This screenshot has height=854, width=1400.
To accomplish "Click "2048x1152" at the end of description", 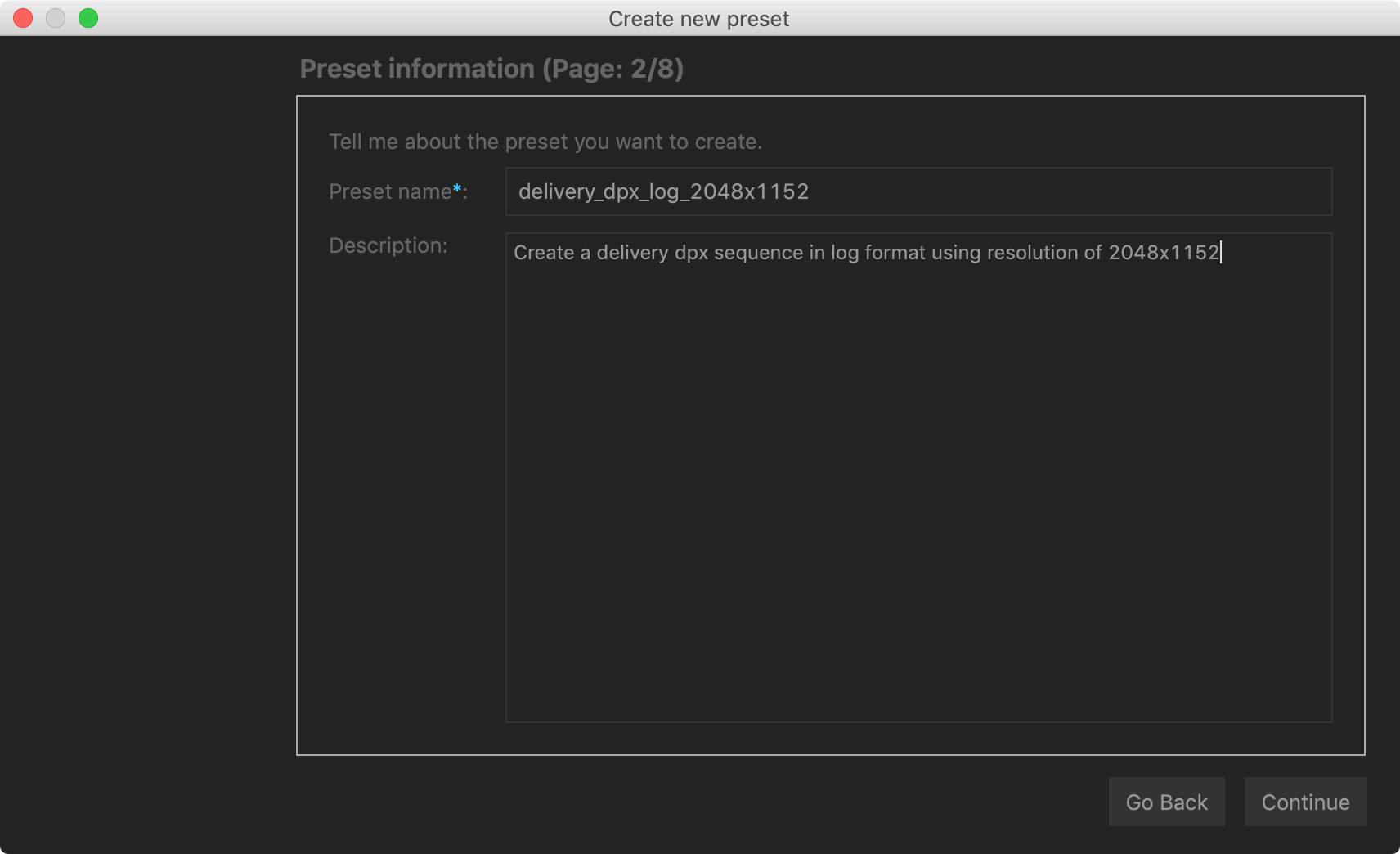I will pyautogui.click(x=1163, y=253).
